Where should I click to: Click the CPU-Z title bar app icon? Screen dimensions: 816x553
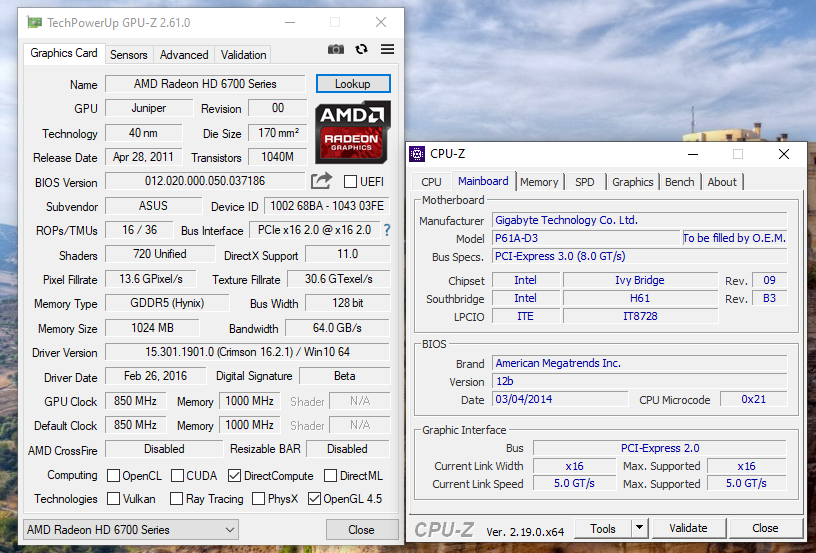click(x=417, y=154)
